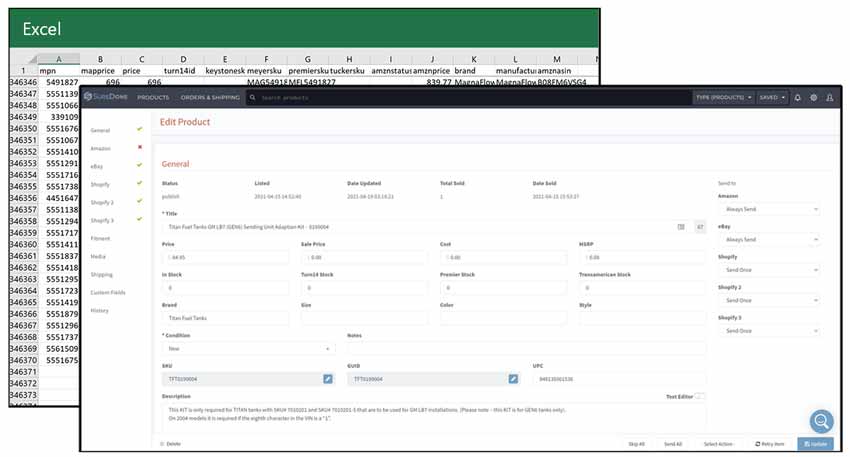Go to the Amazon section in the sidebar
Screen dimensions: 850x457
[100, 148]
